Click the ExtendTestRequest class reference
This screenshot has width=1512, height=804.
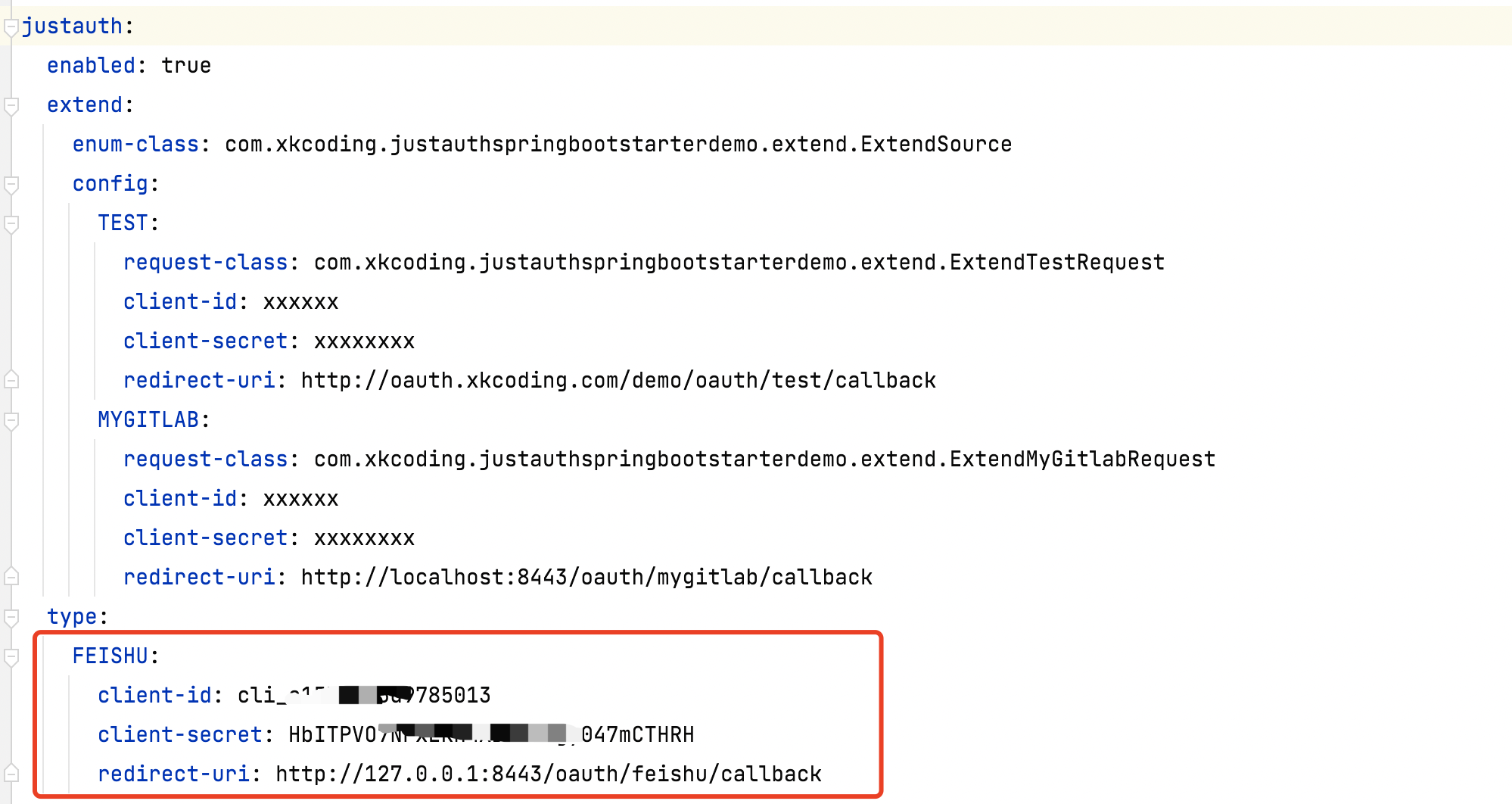pos(738,262)
